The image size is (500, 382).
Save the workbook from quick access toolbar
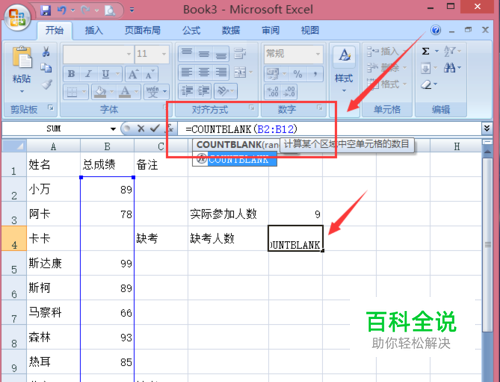(x=46, y=10)
